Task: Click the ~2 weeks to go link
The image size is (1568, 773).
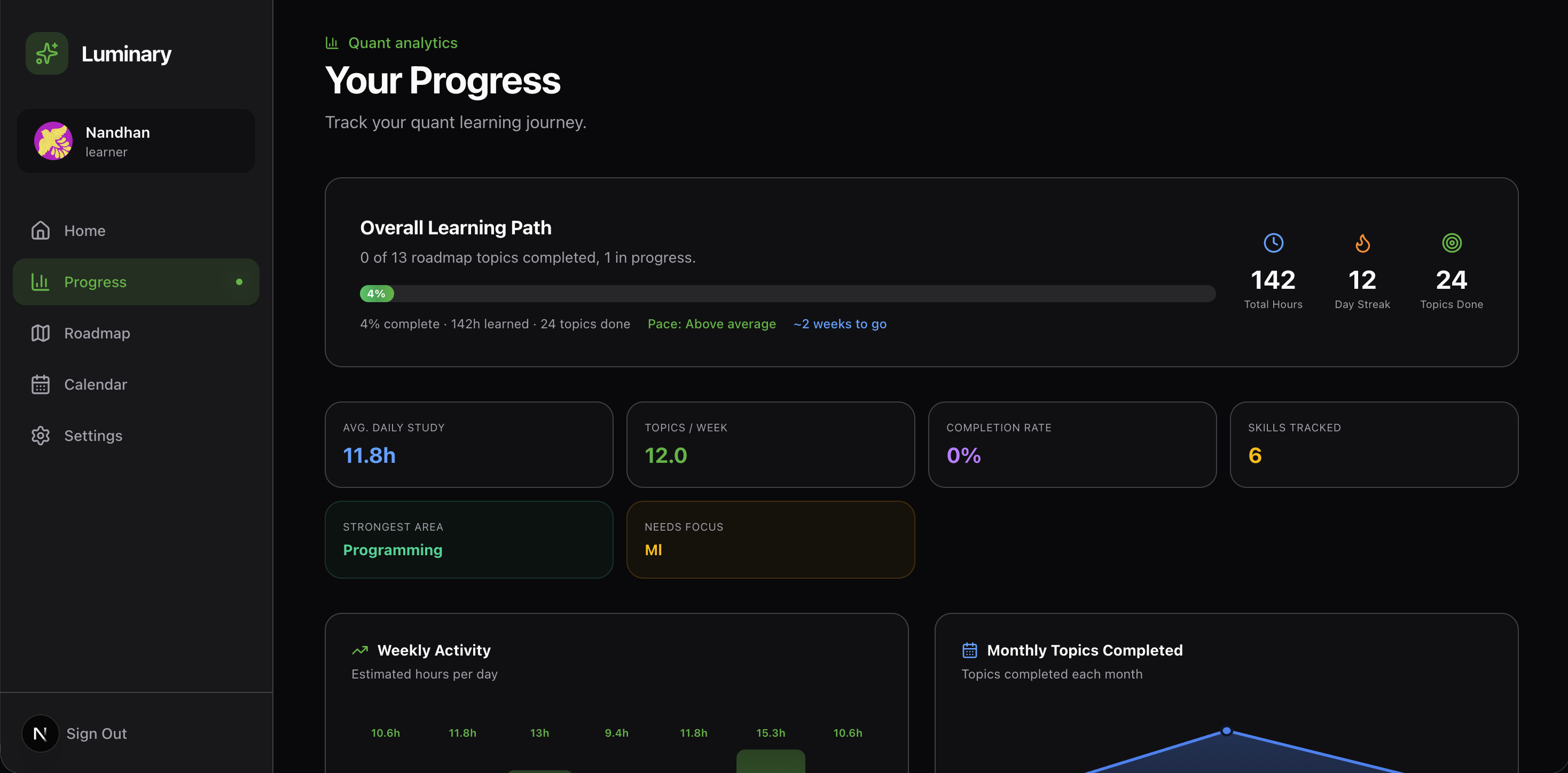Action: tap(840, 324)
